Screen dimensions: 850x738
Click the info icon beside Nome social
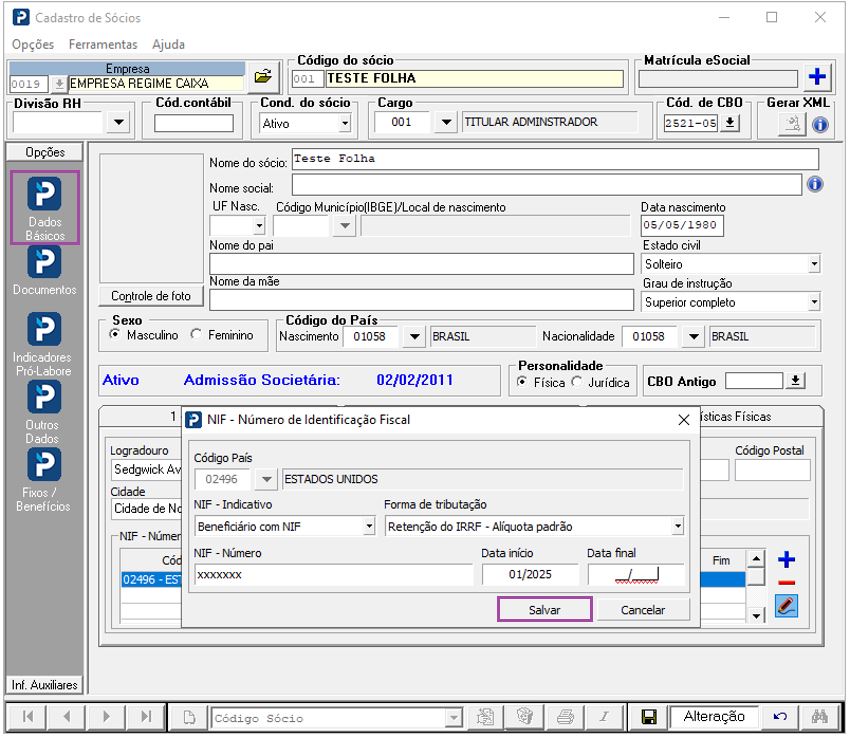click(x=815, y=184)
